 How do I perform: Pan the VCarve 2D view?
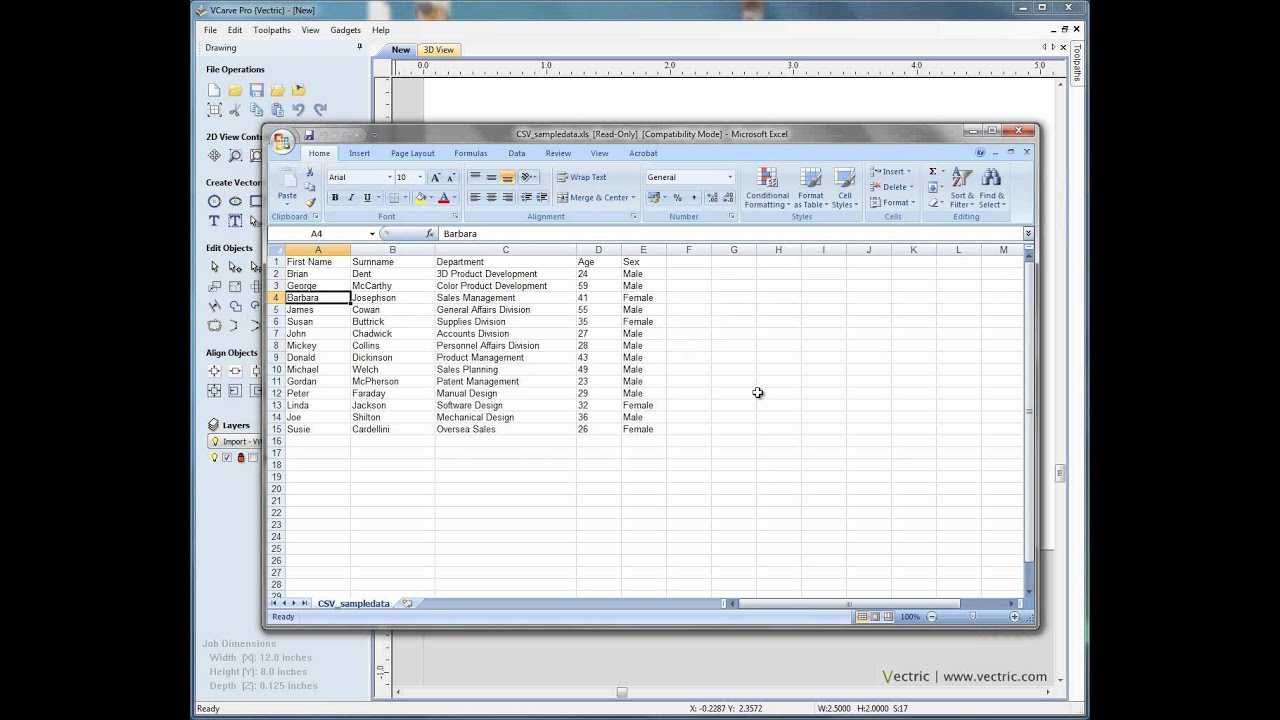214,156
